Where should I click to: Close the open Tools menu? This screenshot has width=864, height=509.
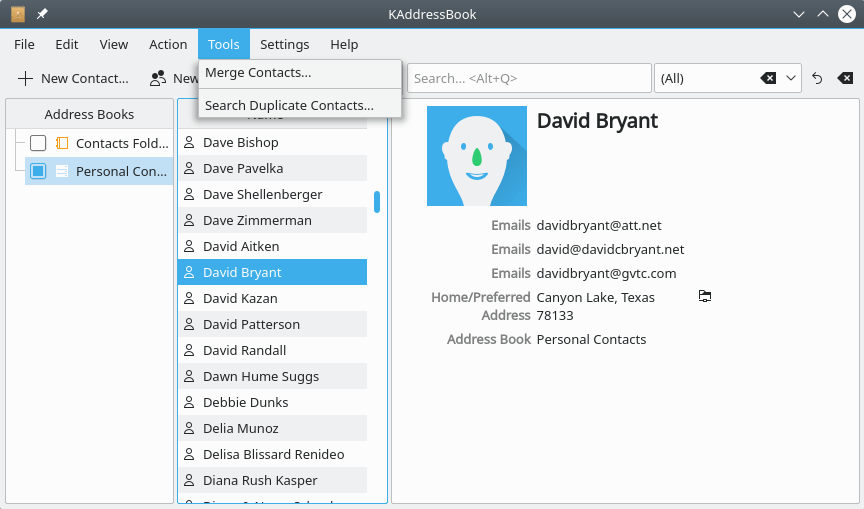224,44
